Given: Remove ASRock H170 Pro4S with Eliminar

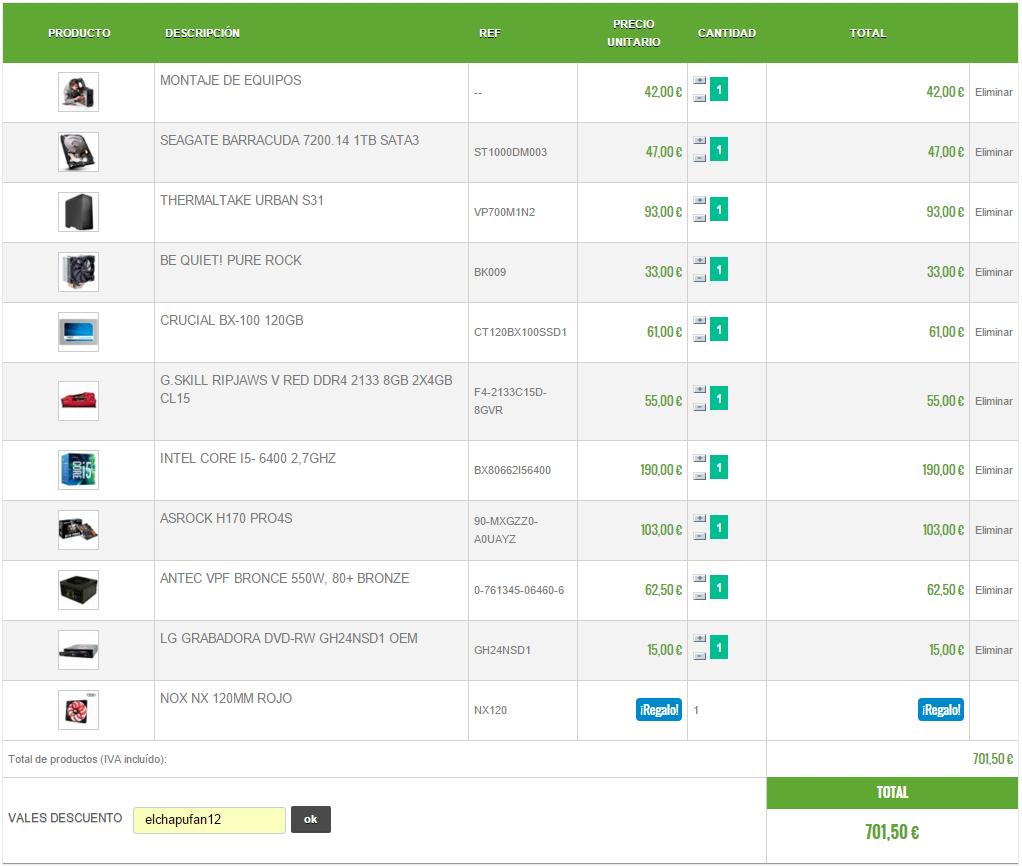Looking at the screenshot, I should pyautogui.click(x=993, y=530).
